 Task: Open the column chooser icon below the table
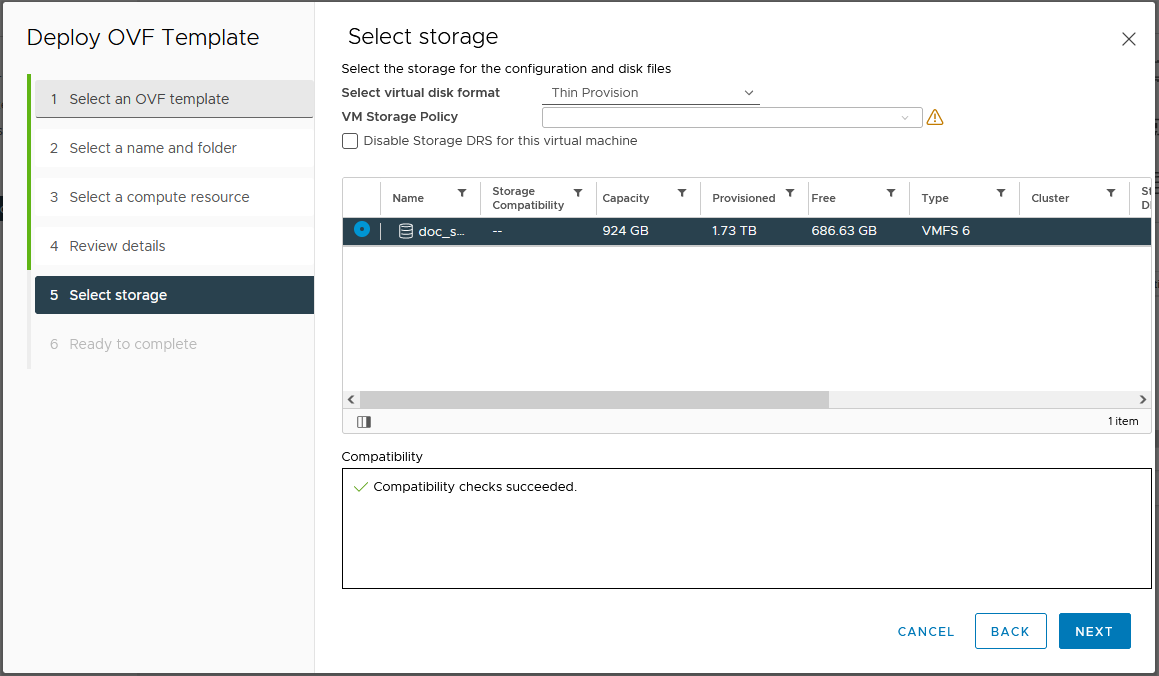[364, 421]
